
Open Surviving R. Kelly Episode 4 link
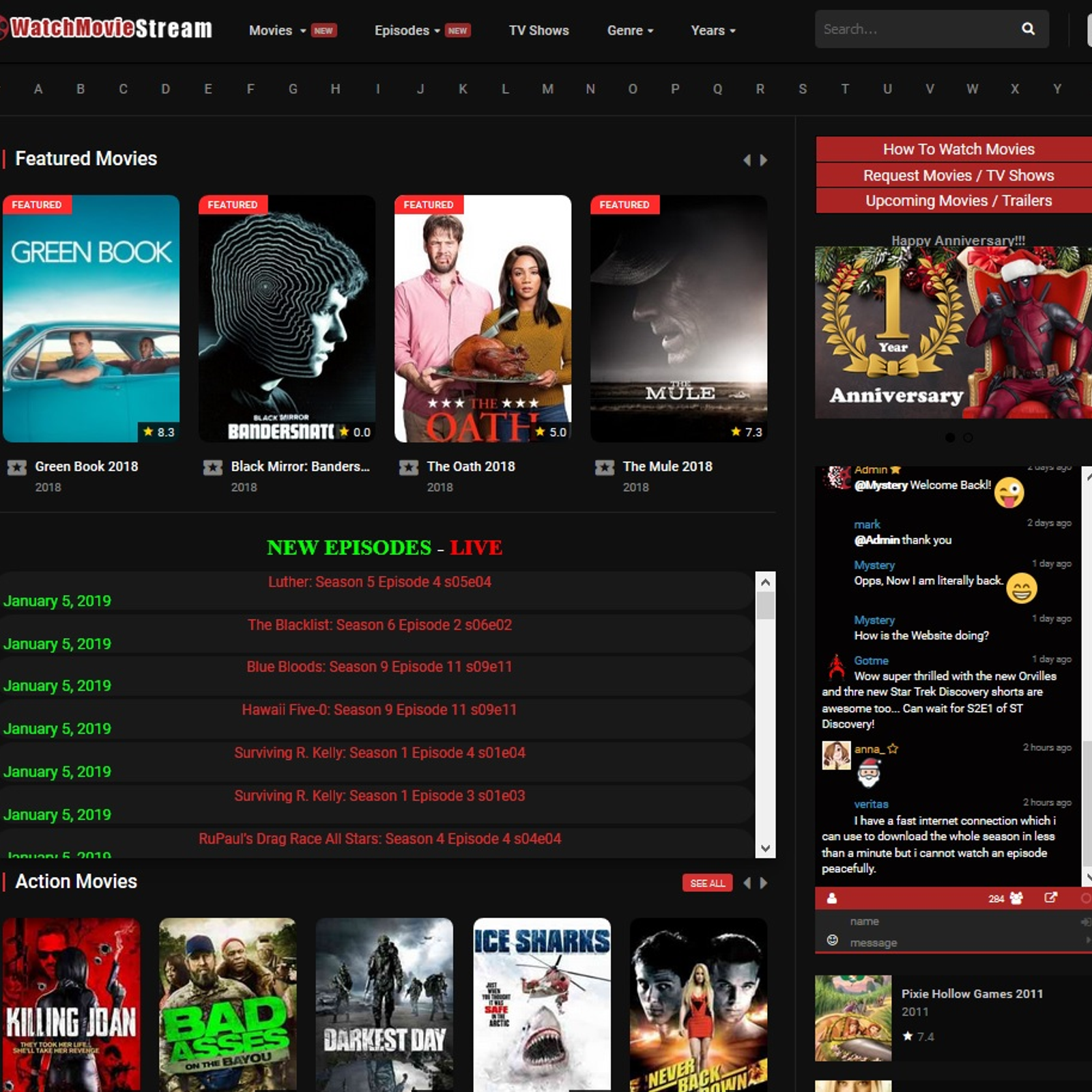tap(379, 752)
